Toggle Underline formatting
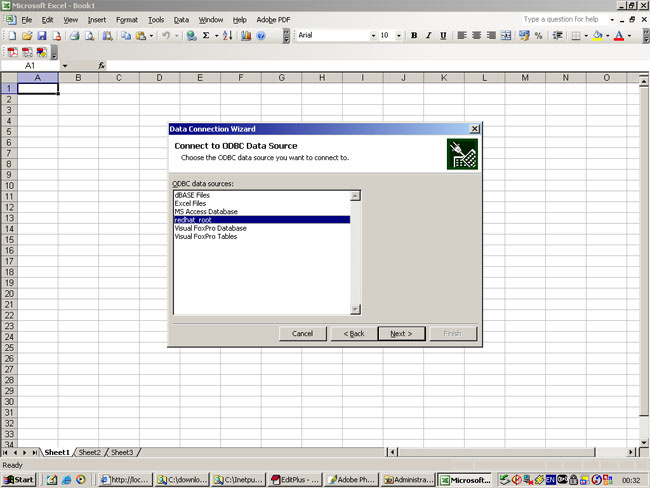 point(444,36)
